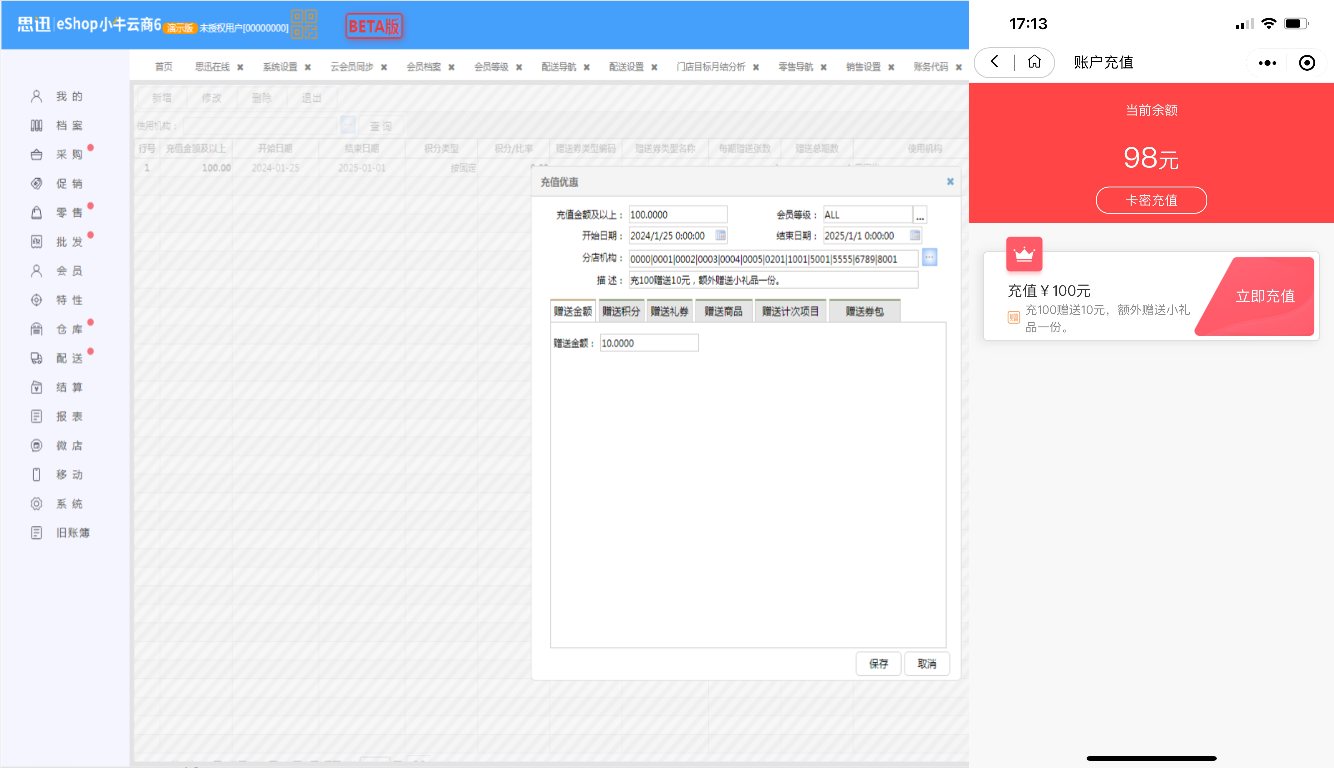The image size is (1334, 768).
Task: Open the 零售 retail sidebar icon
Action: point(37,213)
